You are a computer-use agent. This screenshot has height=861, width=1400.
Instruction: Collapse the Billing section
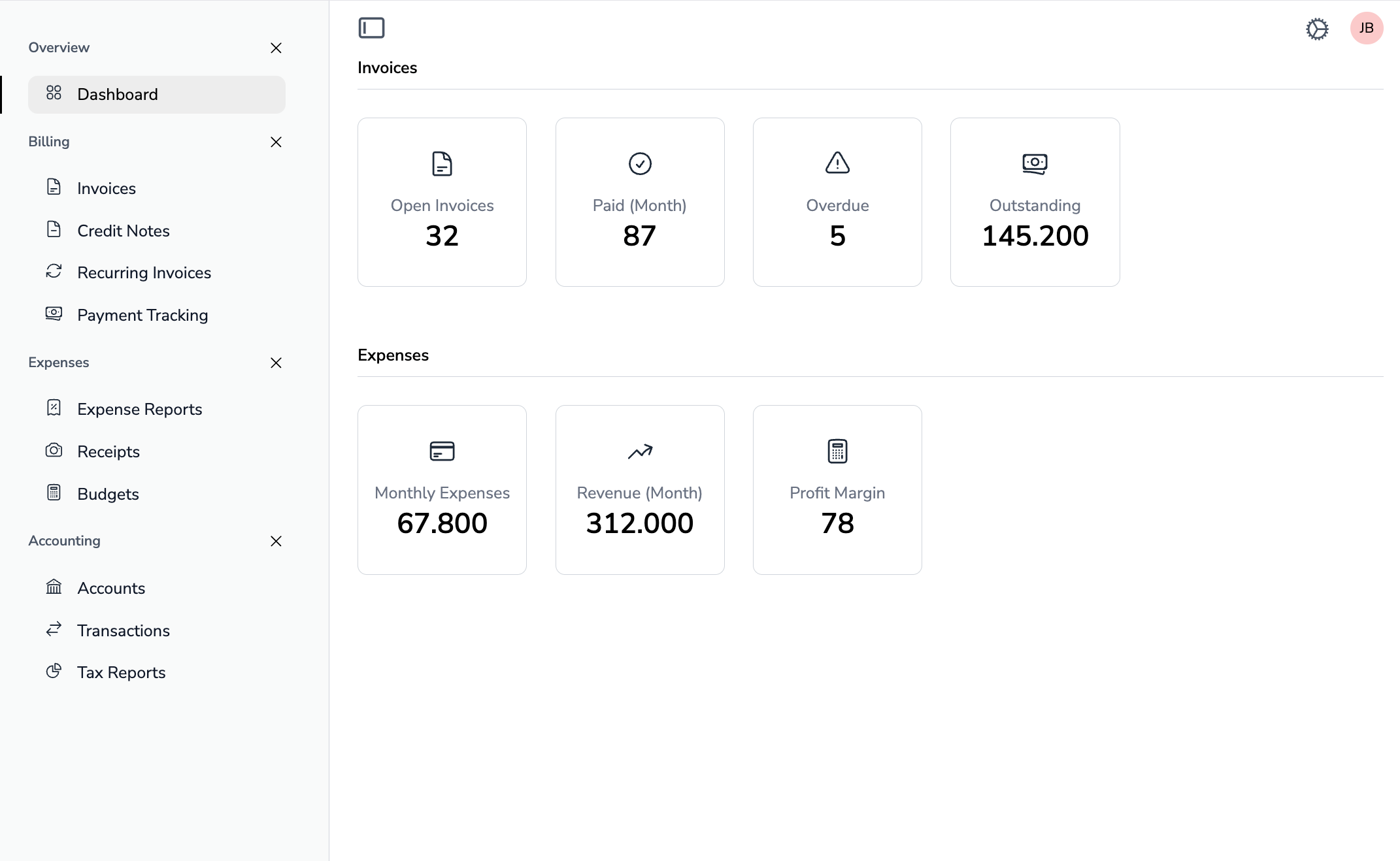pos(276,142)
